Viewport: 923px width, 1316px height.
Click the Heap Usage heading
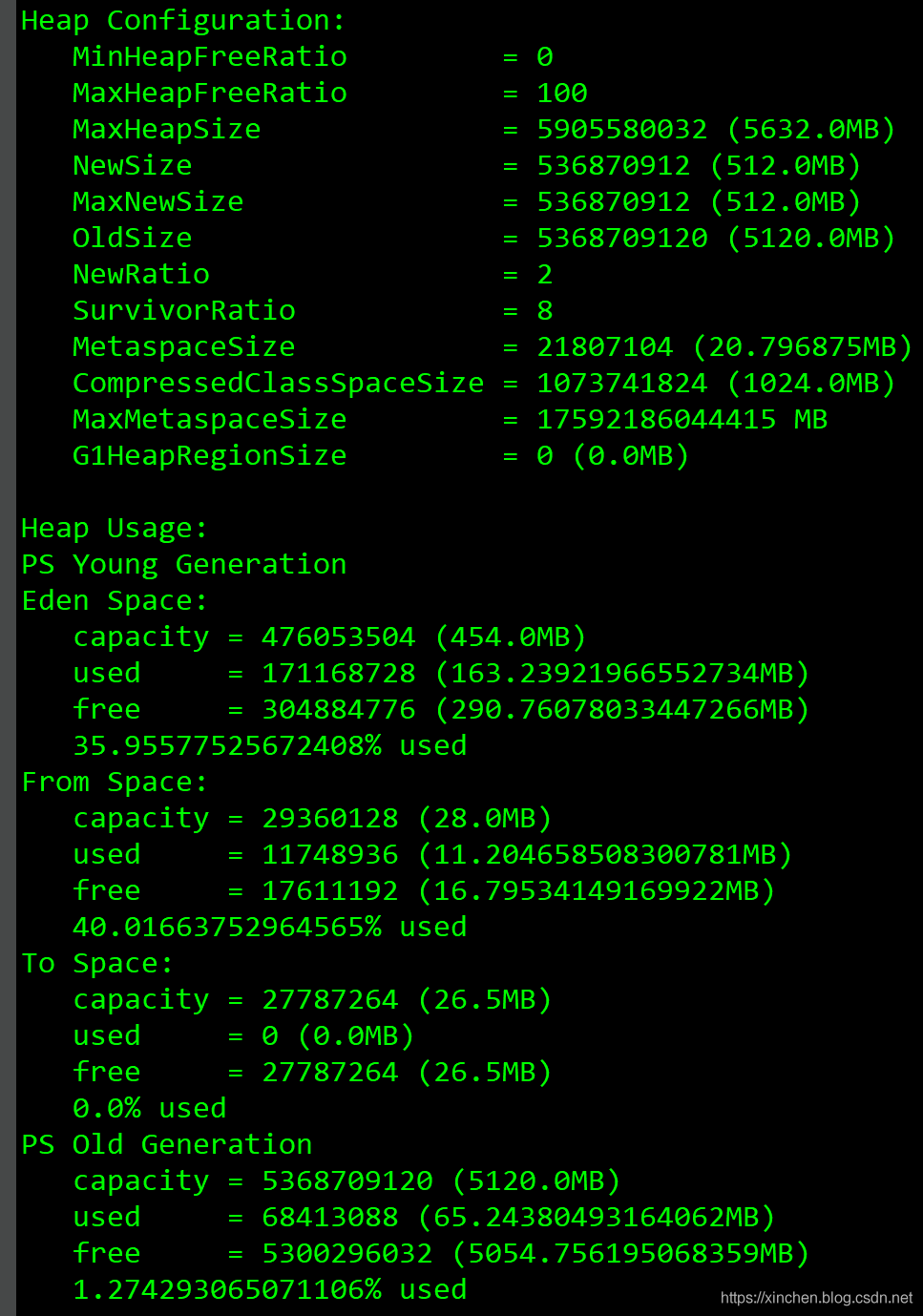pos(114,528)
